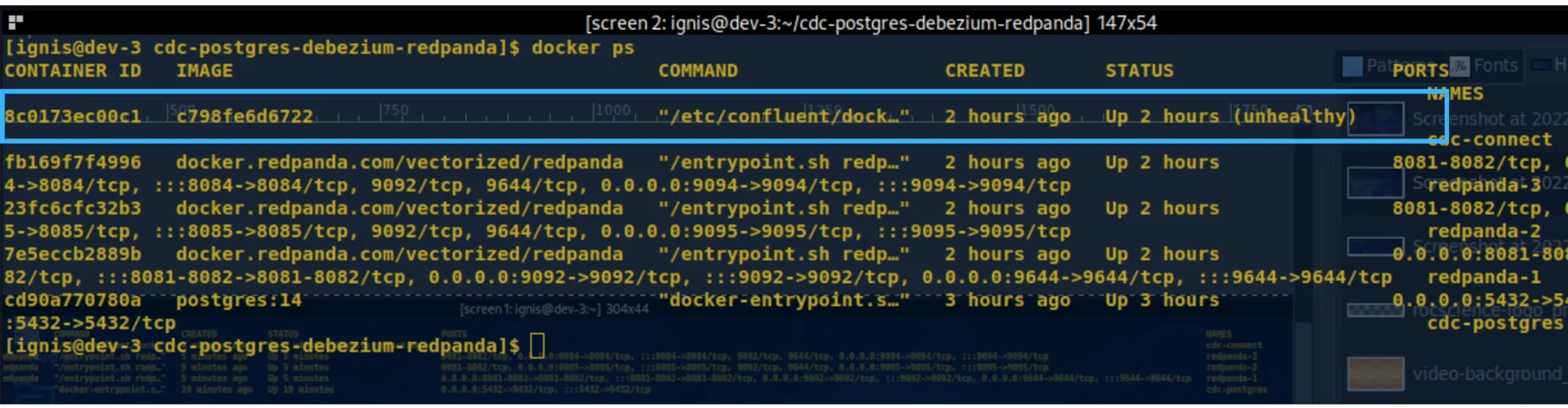Click the 'docker ps' command text
Viewport: 1568px width, 408px height.
[x=582, y=48]
